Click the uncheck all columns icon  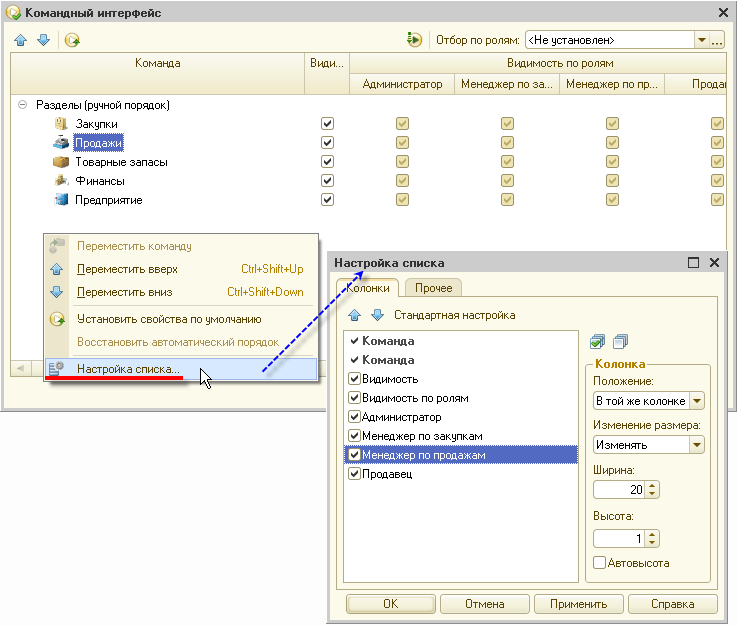click(x=620, y=342)
